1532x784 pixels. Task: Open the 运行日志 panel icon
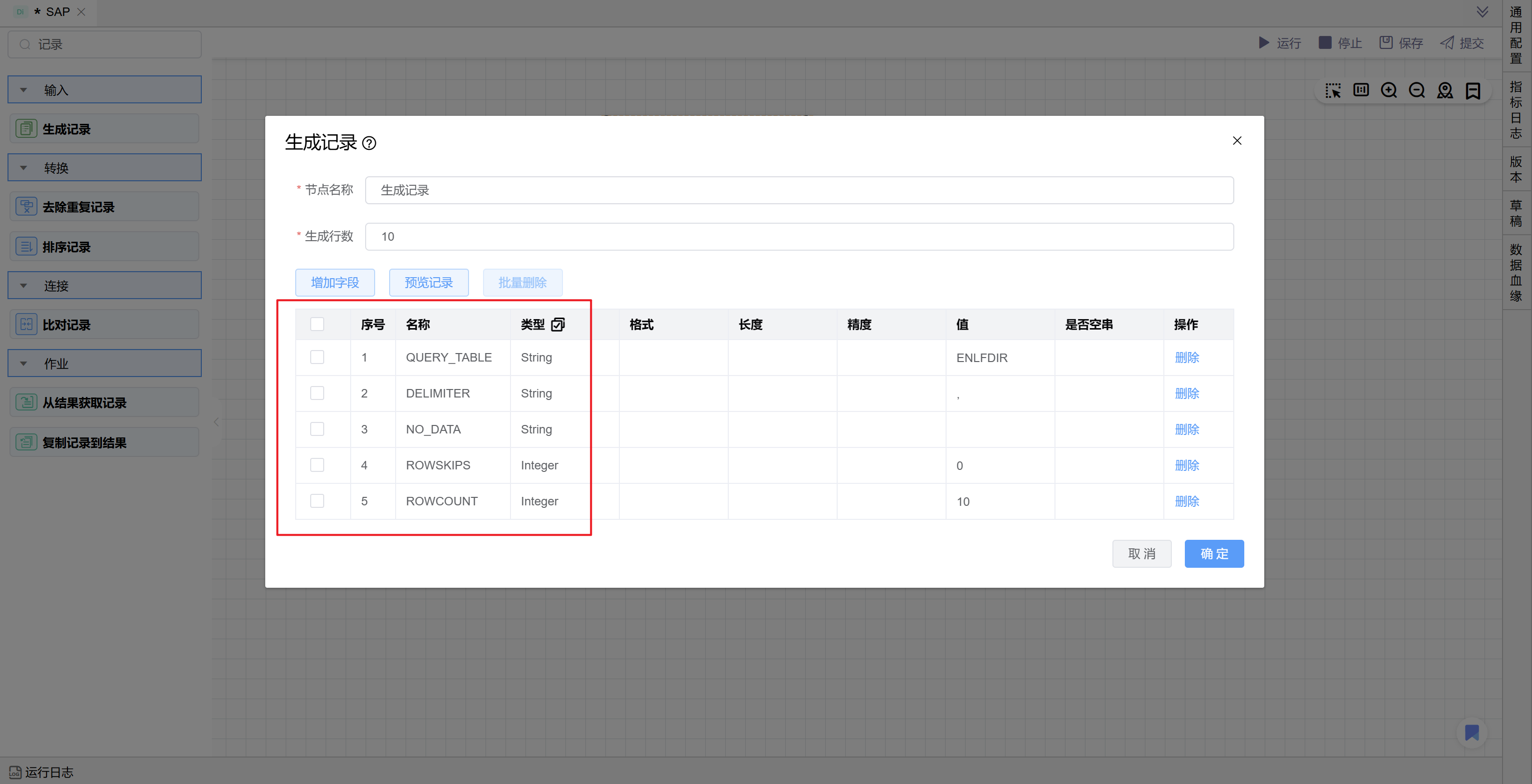coord(15,772)
